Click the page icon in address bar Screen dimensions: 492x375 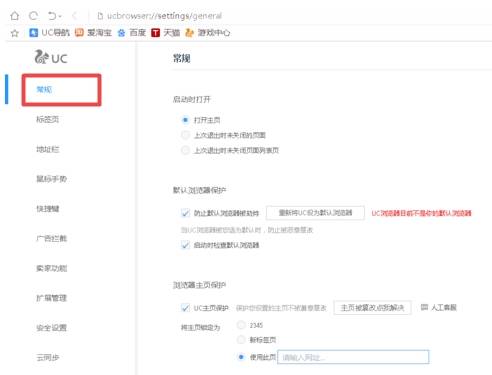point(100,16)
